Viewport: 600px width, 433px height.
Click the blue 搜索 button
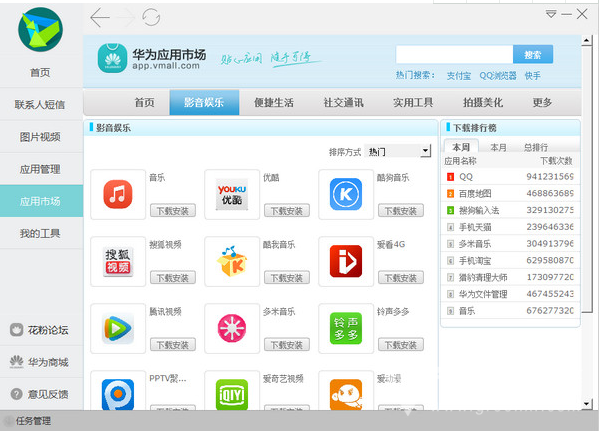[x=533, y=55]
